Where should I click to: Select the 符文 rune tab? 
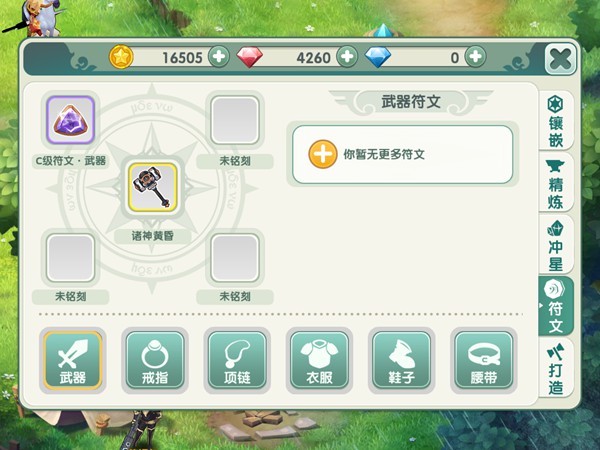pyautogui.click(x=556, y=307)
